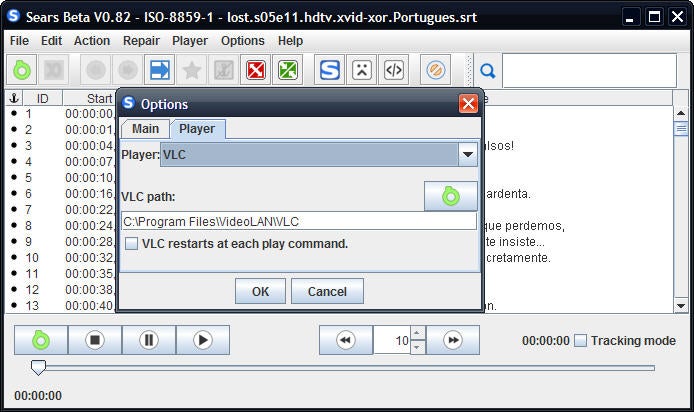The image size is (694, 412).
Task: Skip forward using fast-forward button
Action: pos(453,340)
